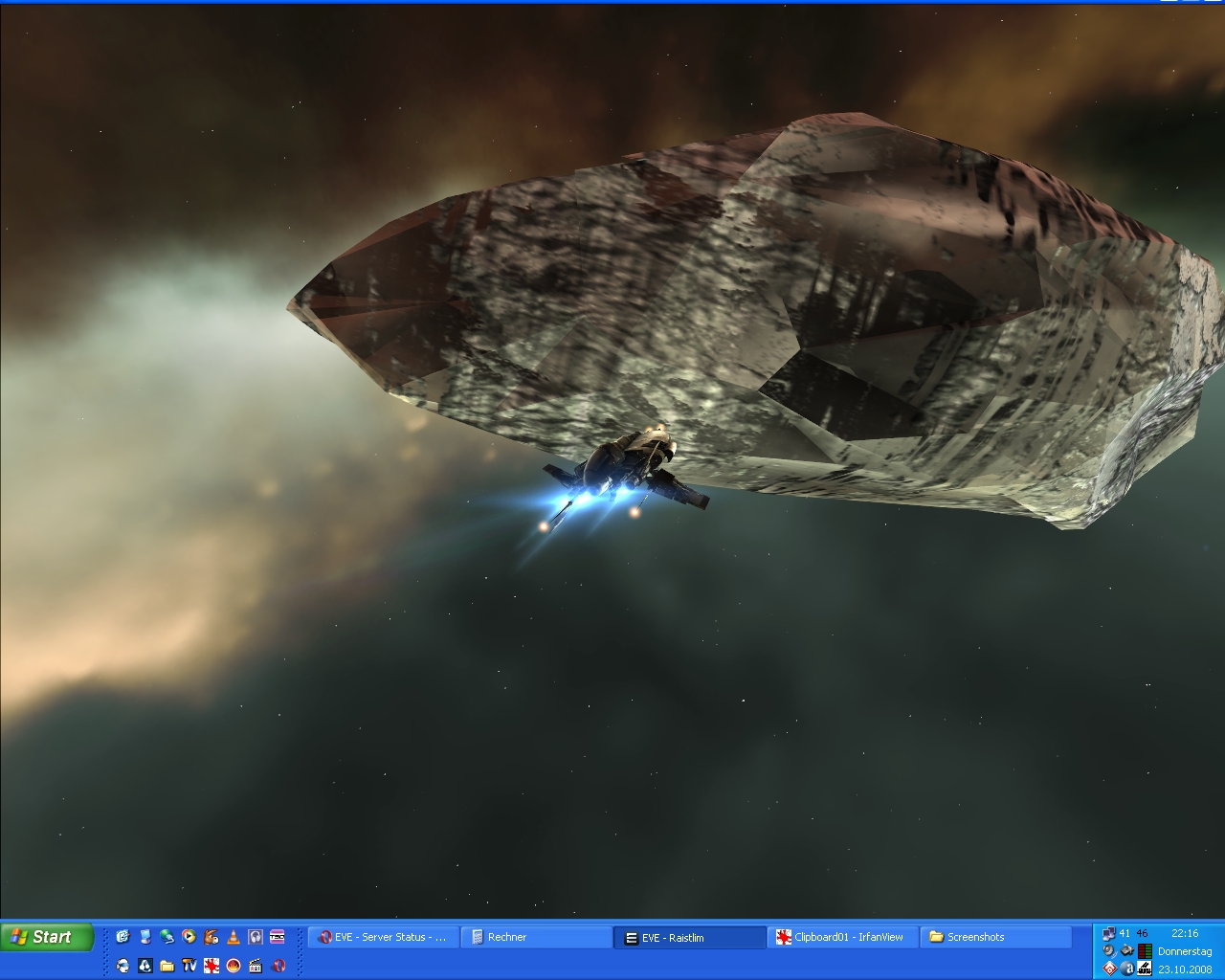Open the red diamond tray icon
Image resolution: width=1225 pixels, height=980 pixels.
tap(1108, 969)
